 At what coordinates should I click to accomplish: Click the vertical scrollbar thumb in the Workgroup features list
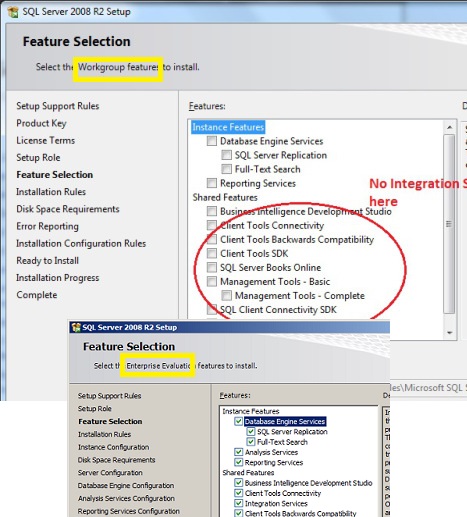coord(449,224)
